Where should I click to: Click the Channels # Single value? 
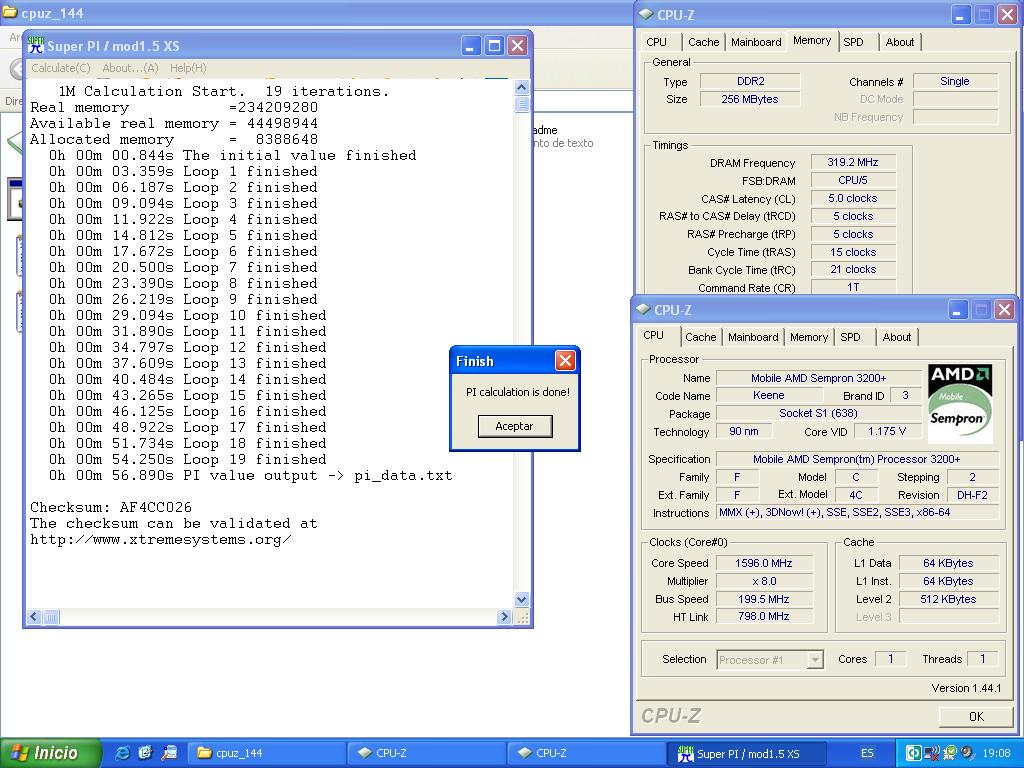pos(955,81)
